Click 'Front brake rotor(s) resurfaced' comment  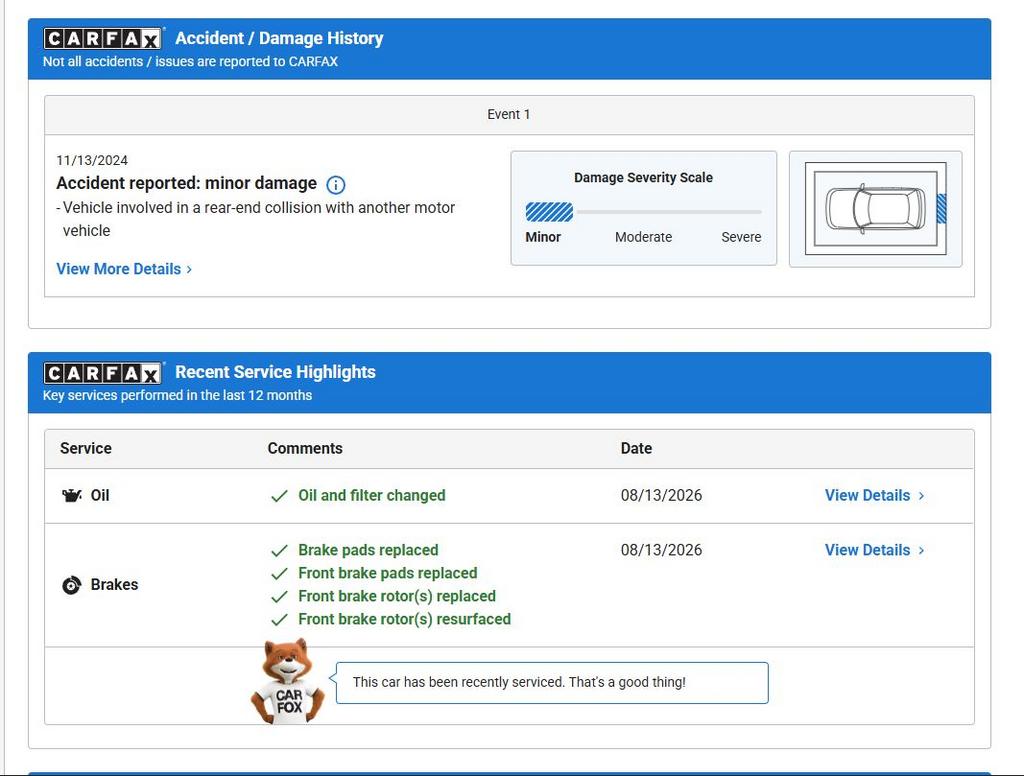click(x=404, y=619)
